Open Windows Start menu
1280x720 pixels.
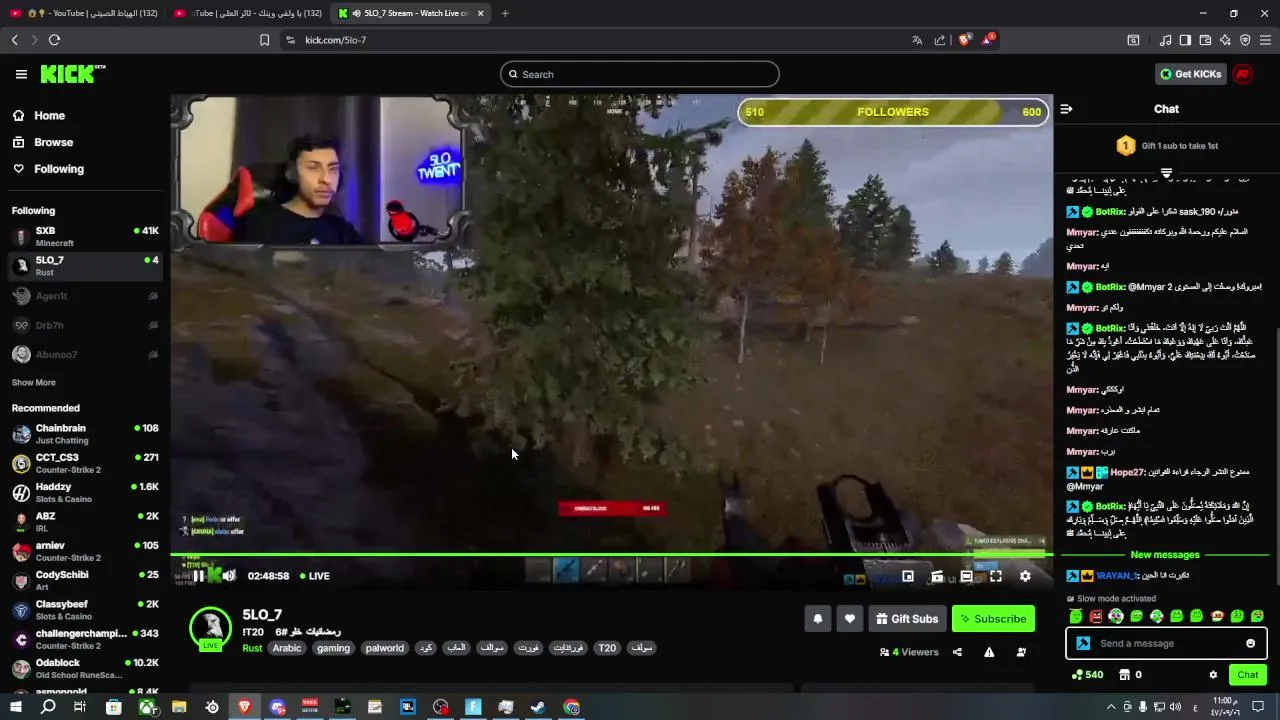[x=15, y=707]
